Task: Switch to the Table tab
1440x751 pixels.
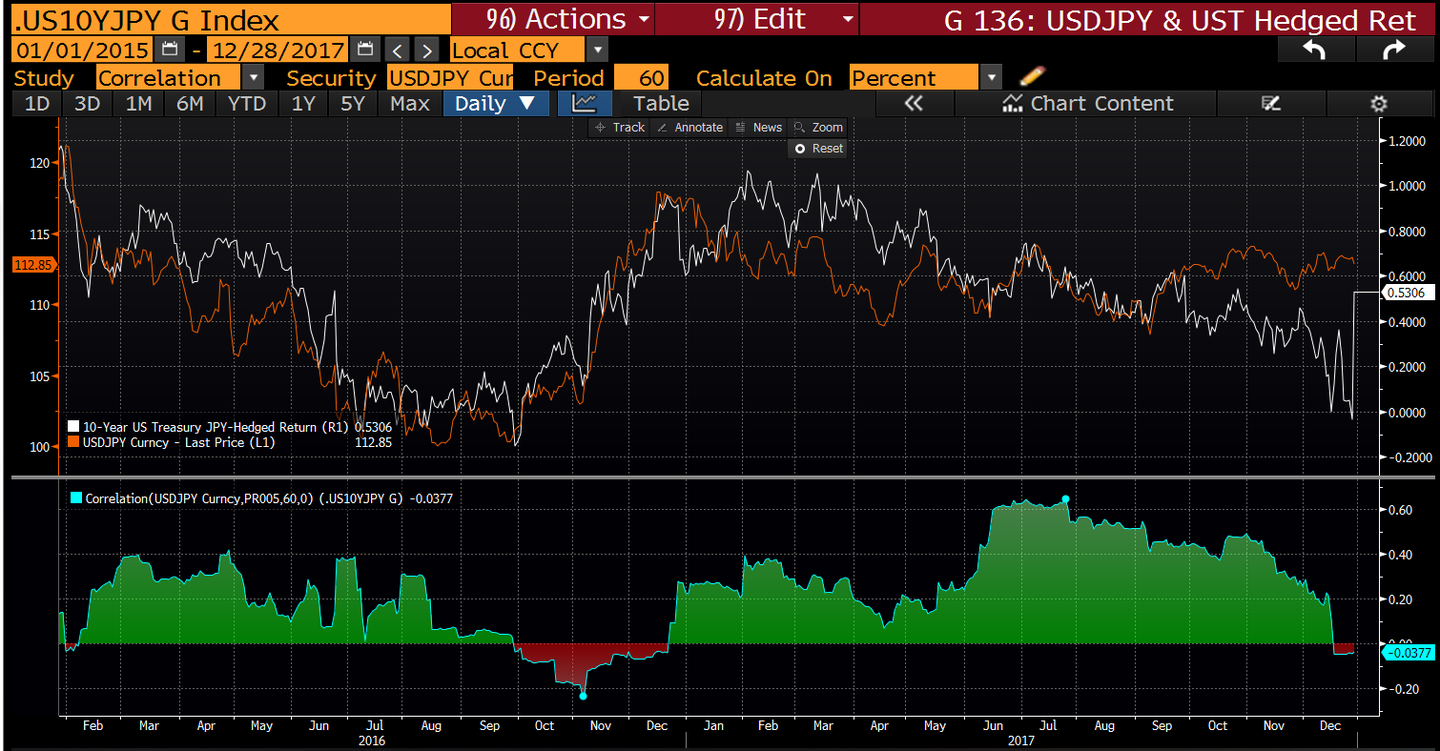Action: click(x=660, y=103)
